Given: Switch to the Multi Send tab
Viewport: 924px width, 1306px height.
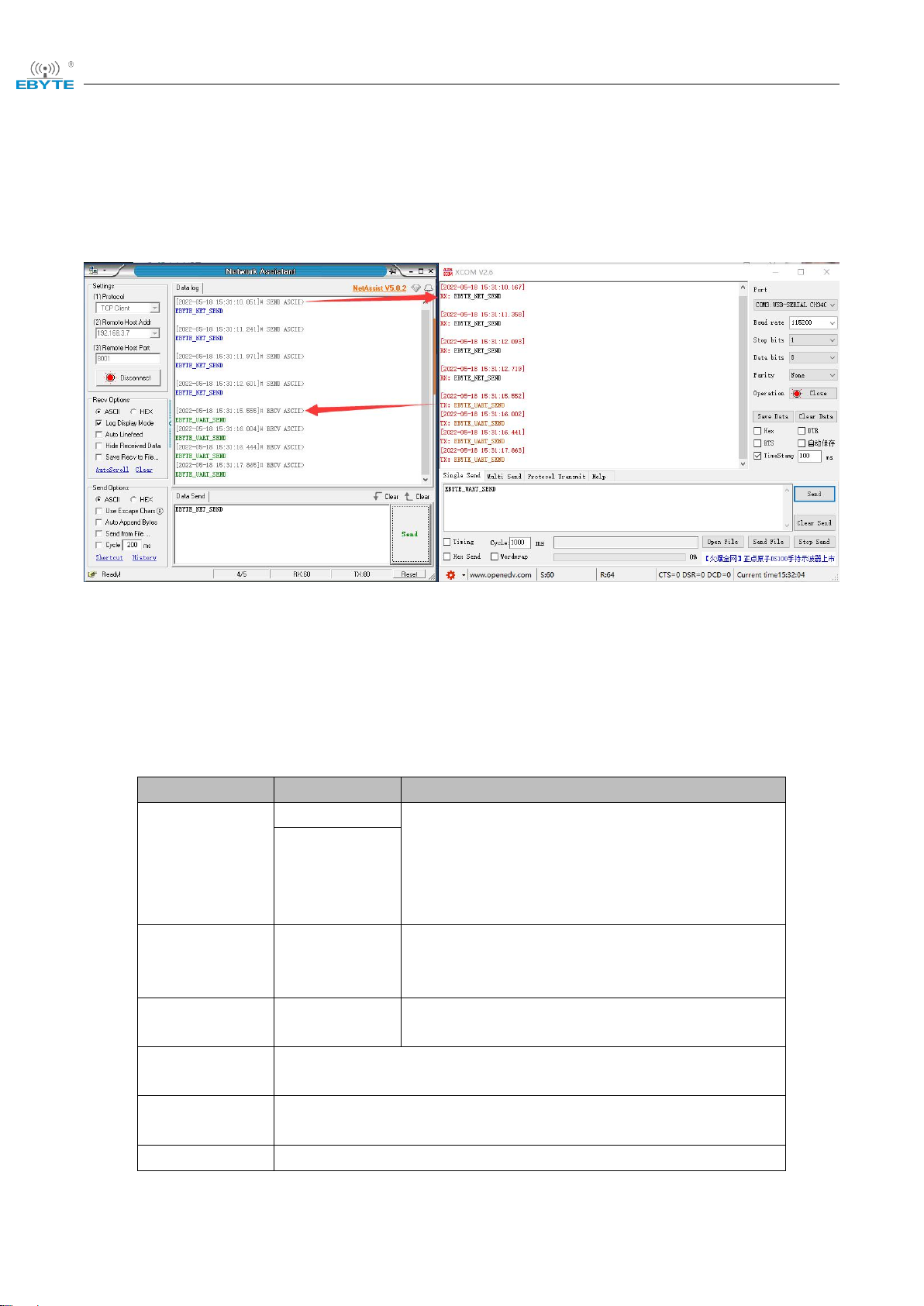Looking at the screenshot, I should (x=504, y=477).
